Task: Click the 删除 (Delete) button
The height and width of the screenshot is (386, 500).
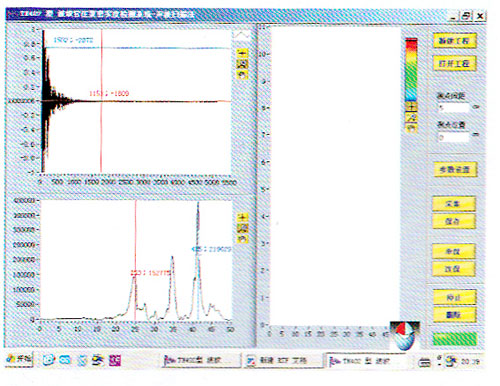Action: click(454, 315)
